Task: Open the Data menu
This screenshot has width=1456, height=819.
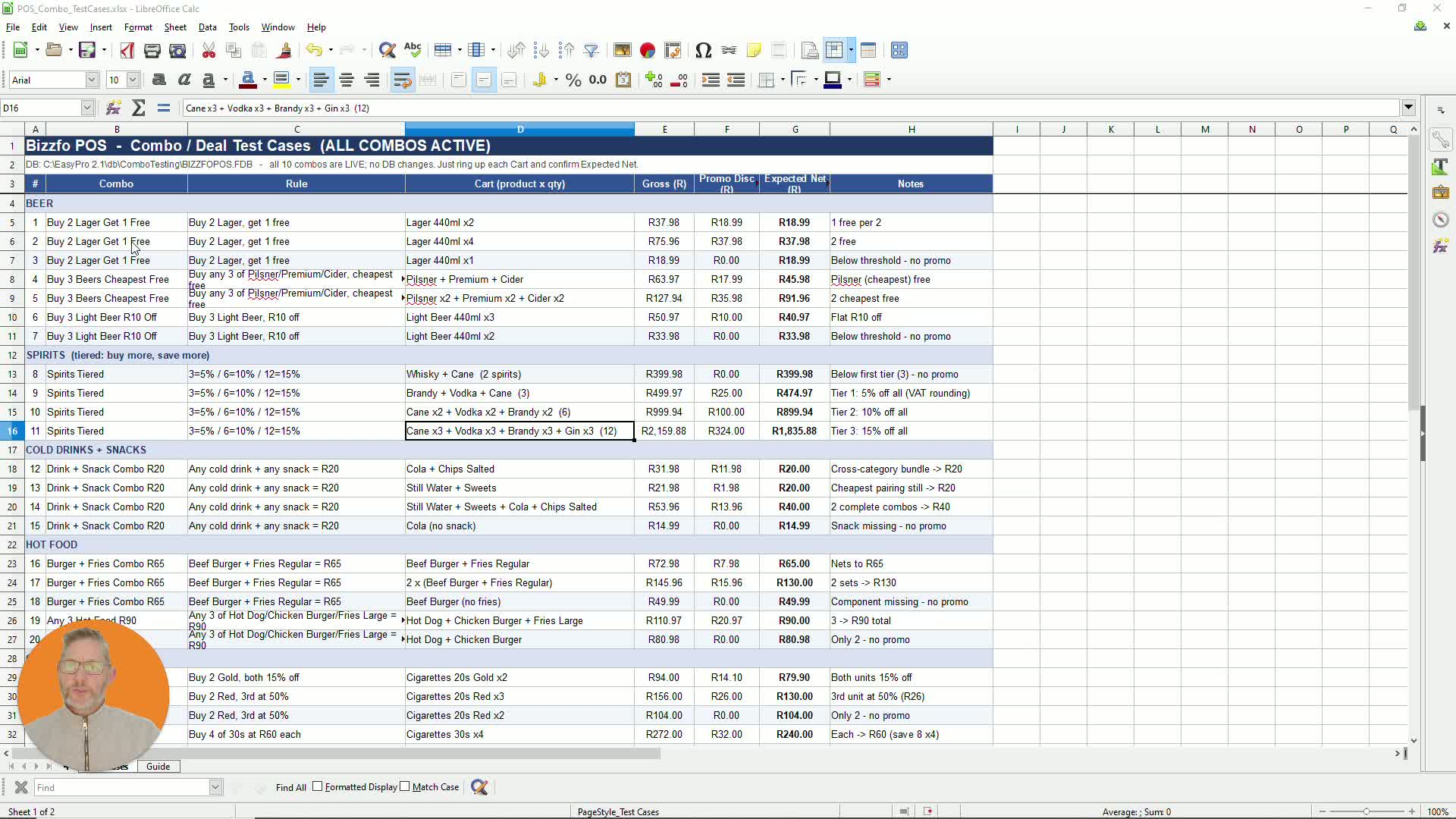Action: point(207,27)
